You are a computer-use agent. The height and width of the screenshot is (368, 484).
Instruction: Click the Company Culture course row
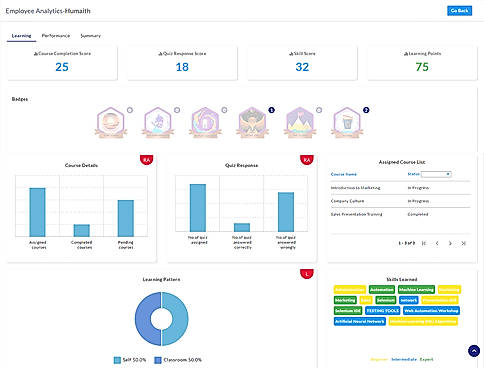coord(400,201)
